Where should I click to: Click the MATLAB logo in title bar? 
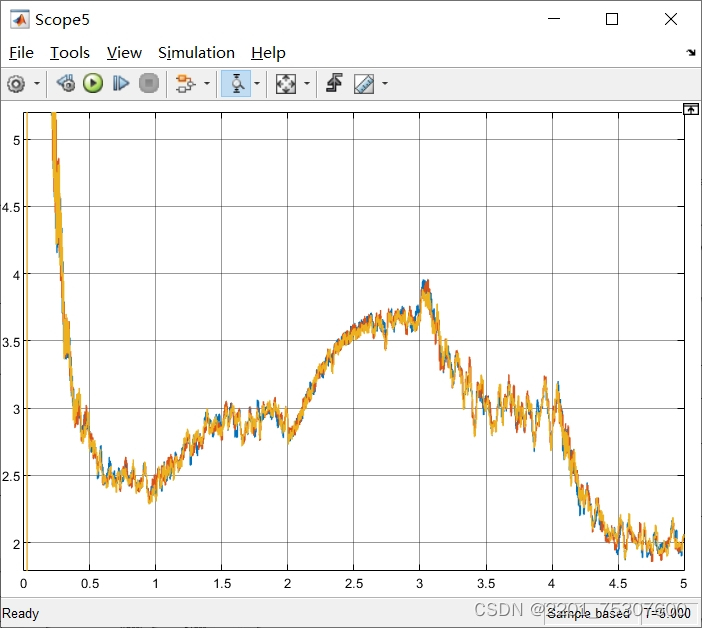point(20,20)
